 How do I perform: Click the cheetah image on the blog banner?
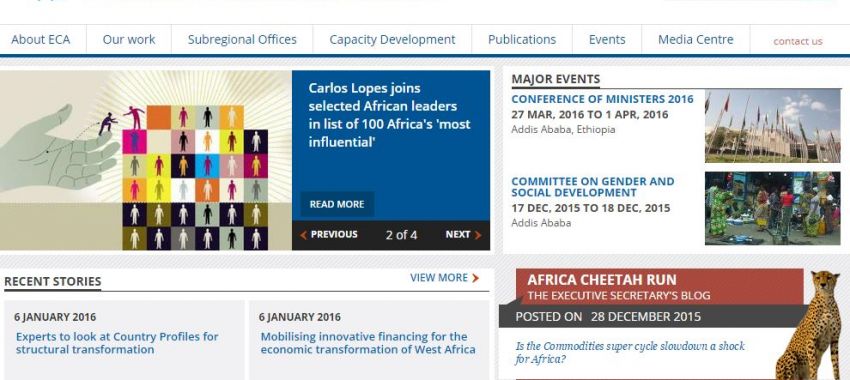(809, 325)
